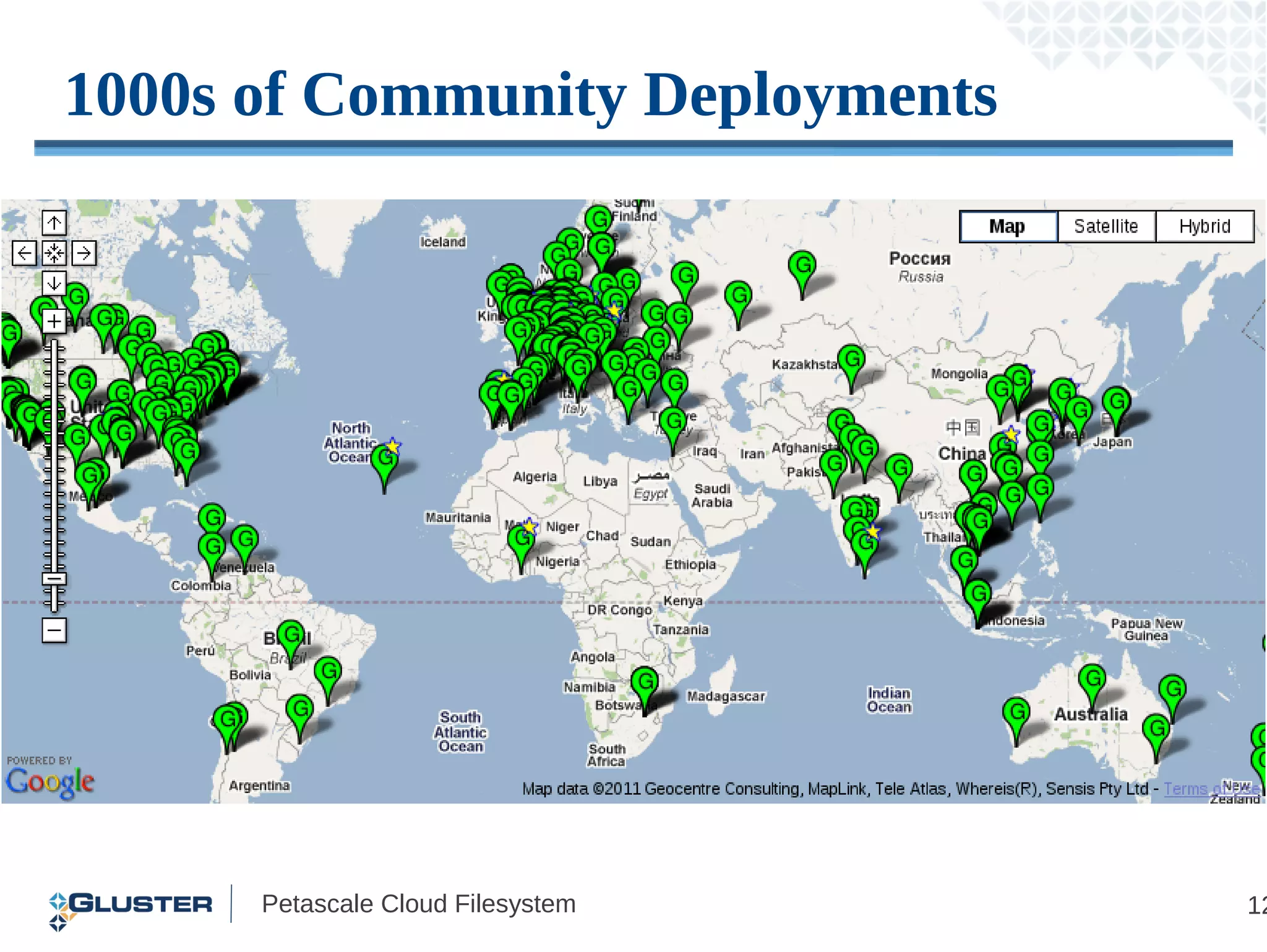Switch to Satellite view tab
Screen dimensions: 1267x952
(1106, 226)
